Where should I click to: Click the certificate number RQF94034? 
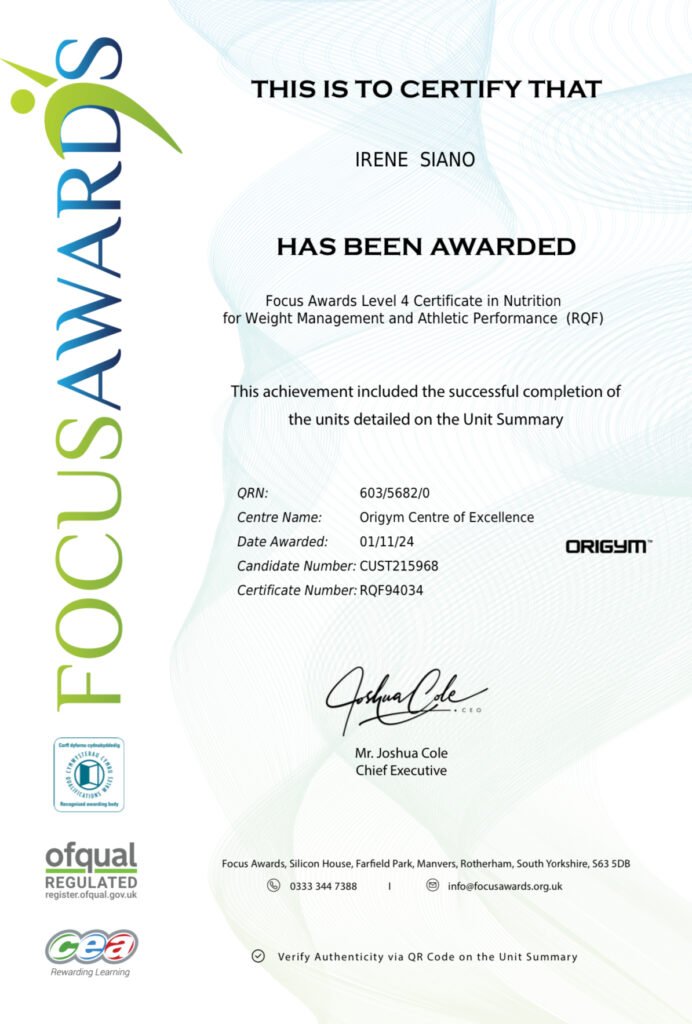coord(391,590)
